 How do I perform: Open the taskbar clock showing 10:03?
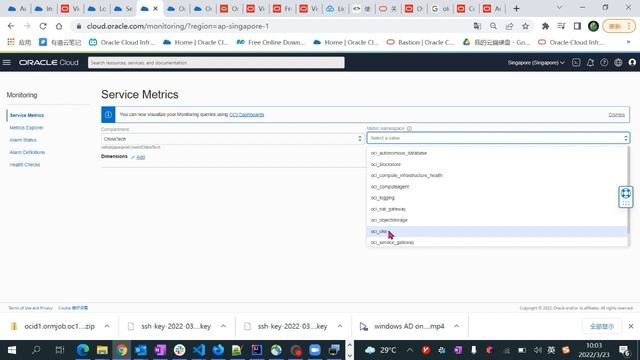594,350
